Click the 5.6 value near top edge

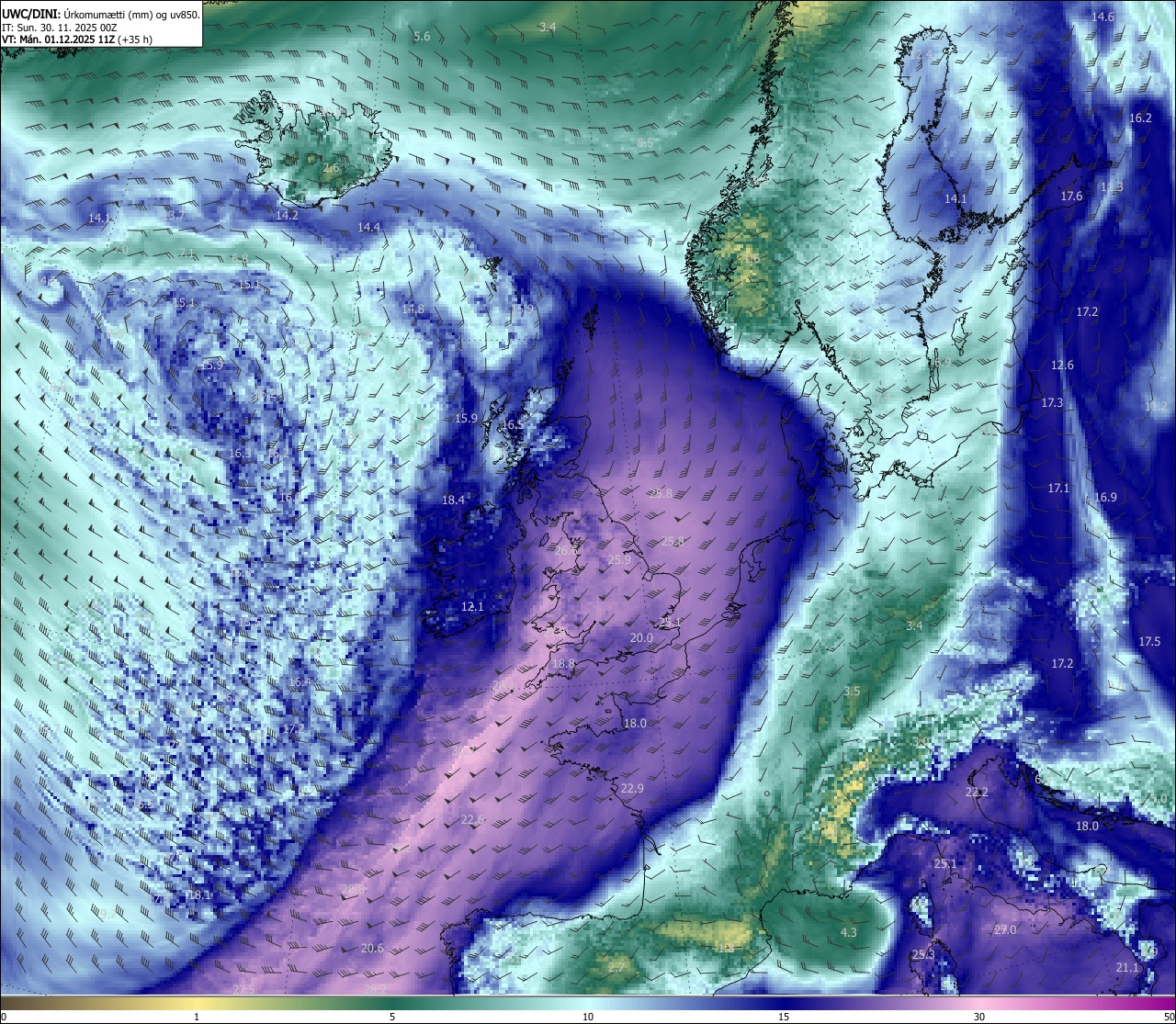click(422, 37)
